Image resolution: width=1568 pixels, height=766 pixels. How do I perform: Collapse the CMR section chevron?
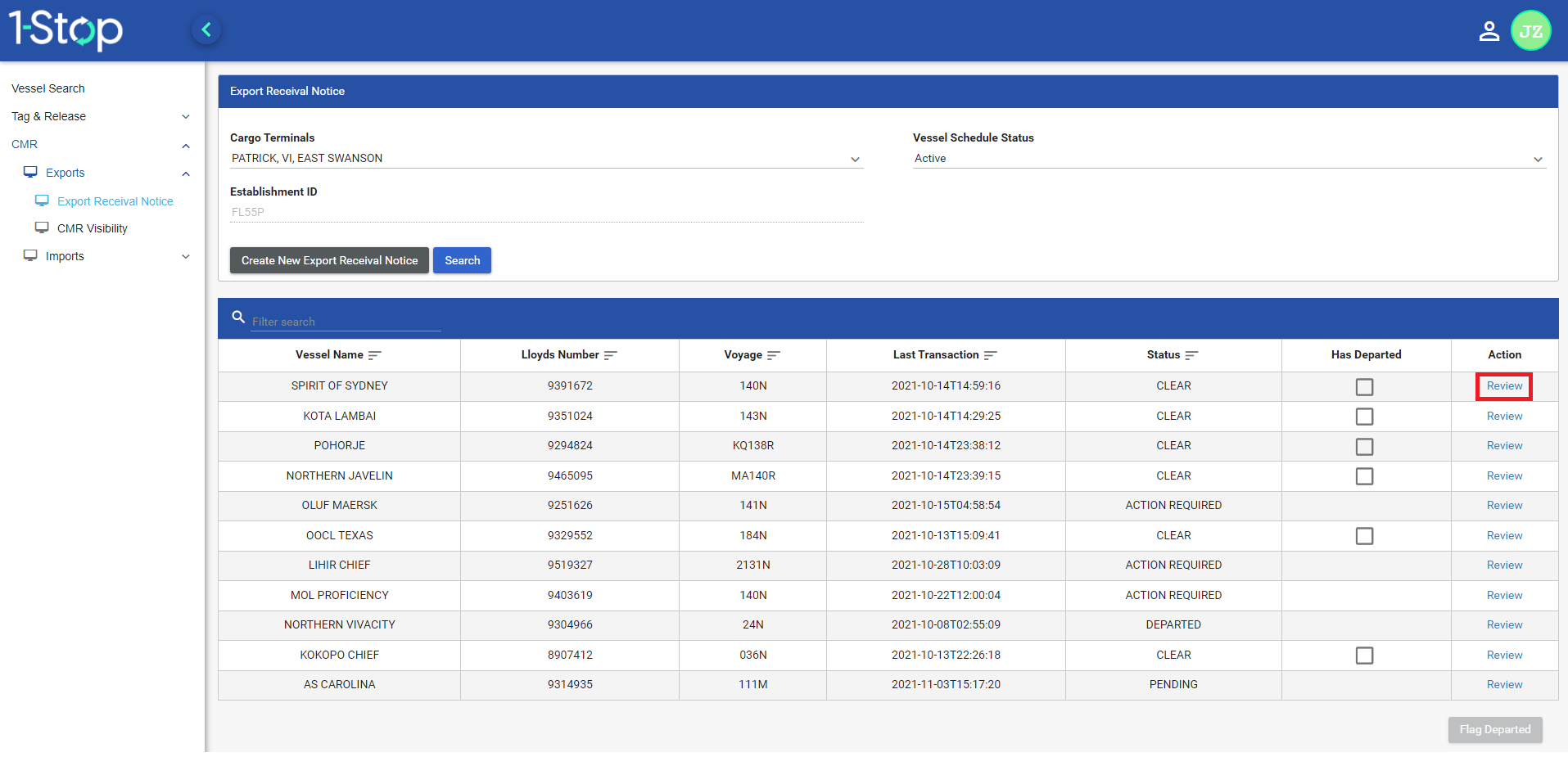(186, 146)
